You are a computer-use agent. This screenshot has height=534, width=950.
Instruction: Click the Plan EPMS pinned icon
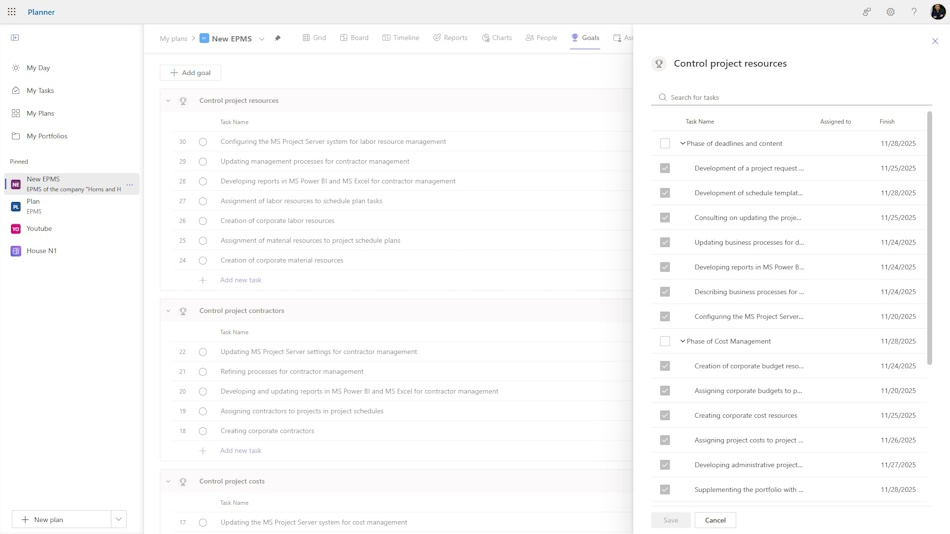16,207
